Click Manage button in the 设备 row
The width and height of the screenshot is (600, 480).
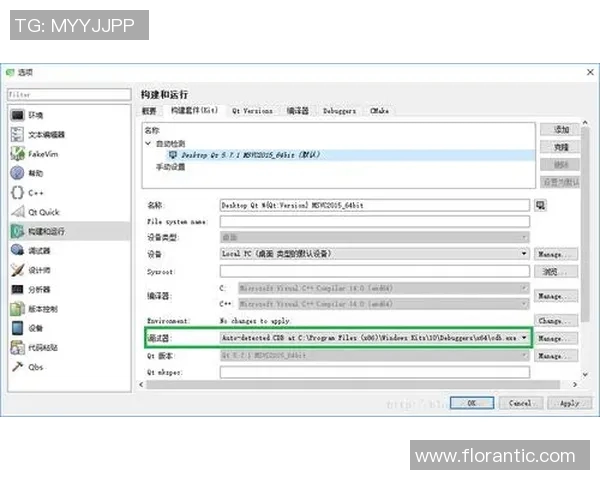556,254
